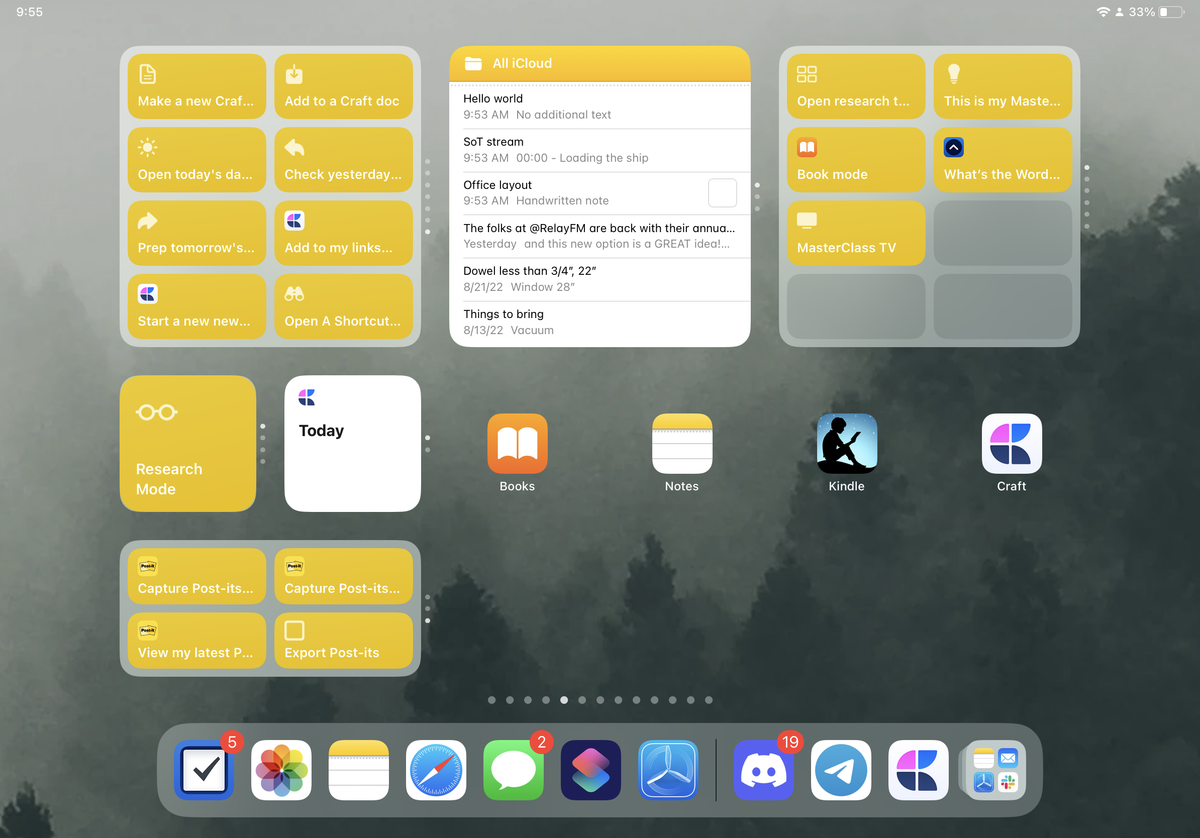Tap the Research Mode widget
1200x838 pixels.
pos(187,443)
